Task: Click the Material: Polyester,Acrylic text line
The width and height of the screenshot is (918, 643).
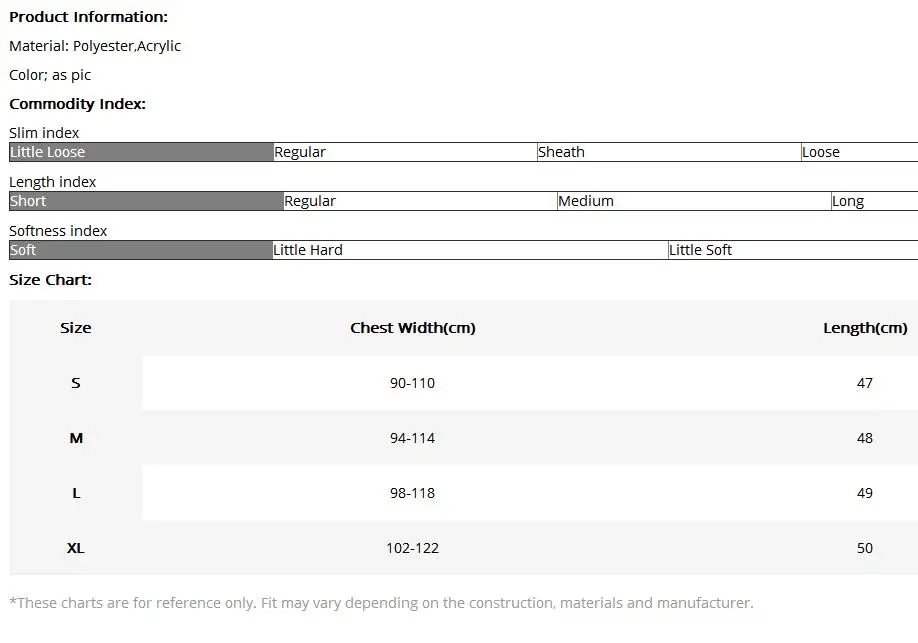Action: click(x=95, y=46)
